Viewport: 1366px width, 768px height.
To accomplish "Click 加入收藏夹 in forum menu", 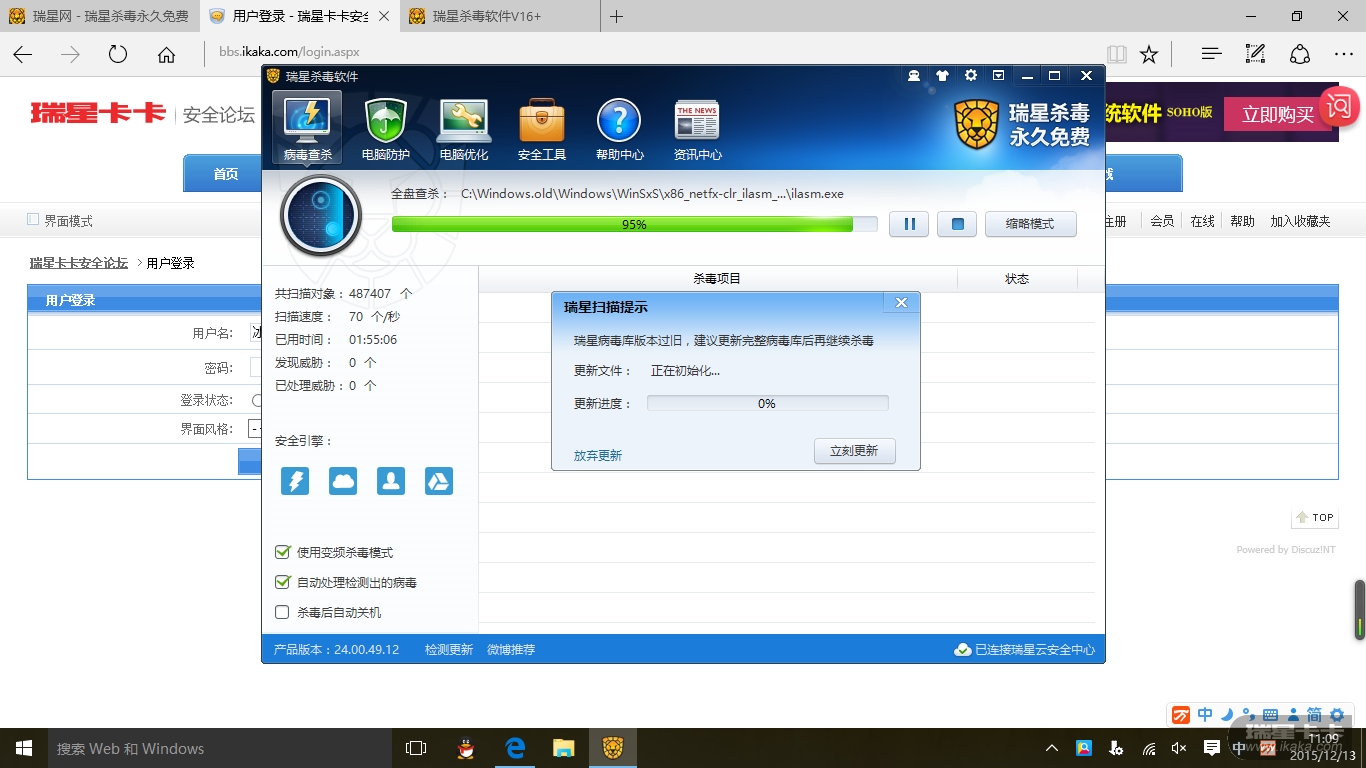I will point(1300,221).
